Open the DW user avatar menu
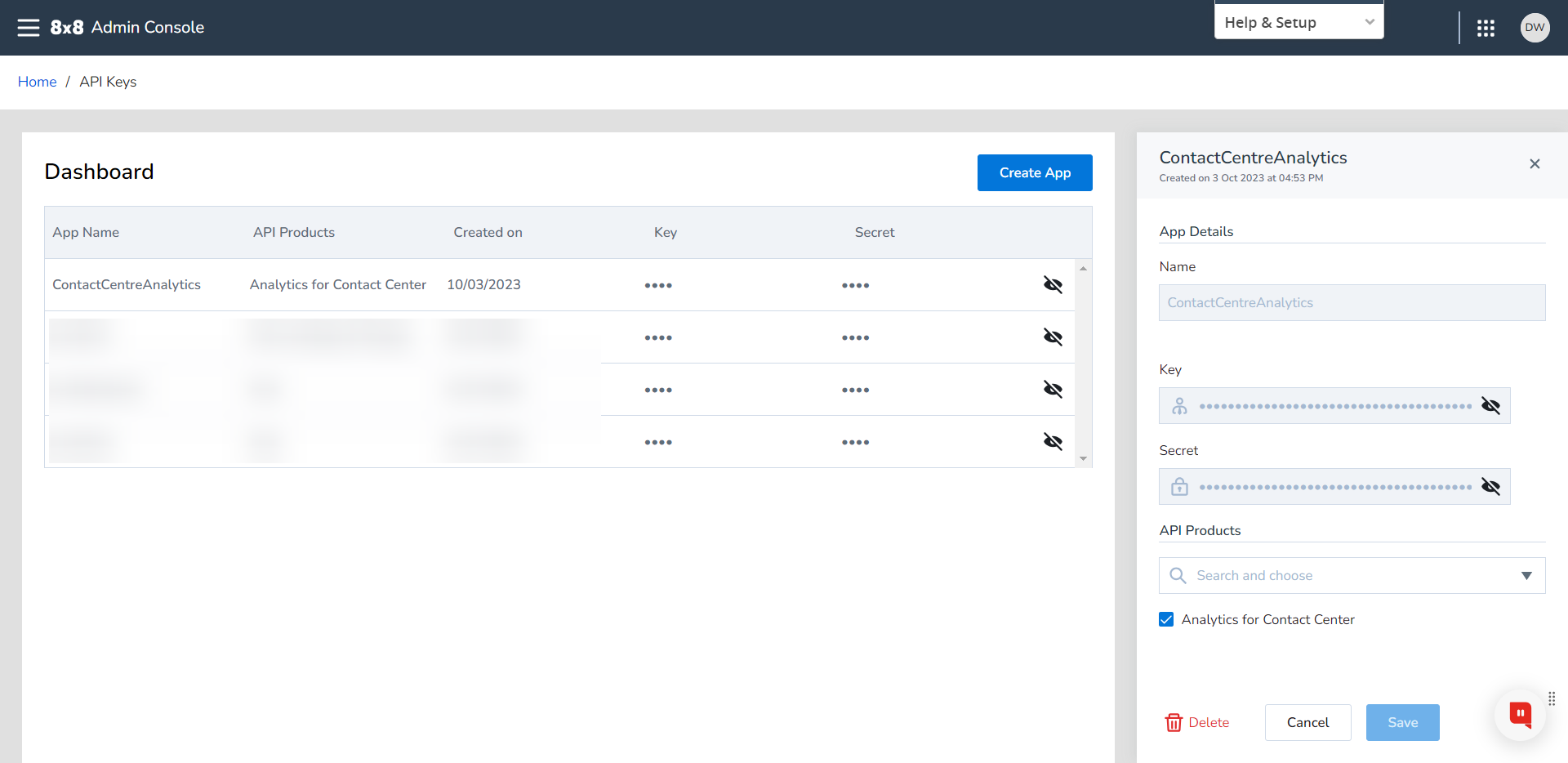This screenshot has height=763, width=1568. tap(1535, 28)
